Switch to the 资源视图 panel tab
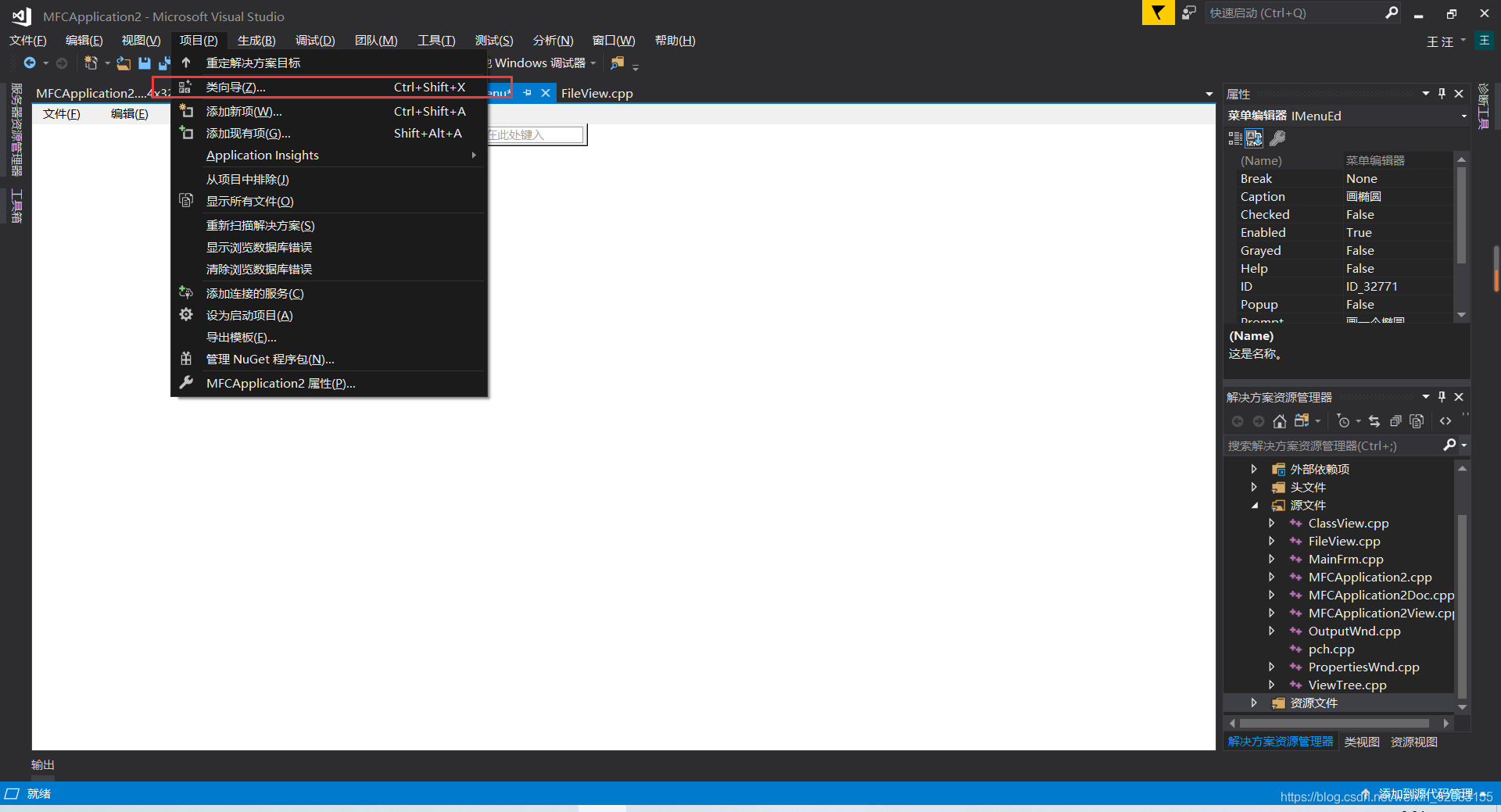 [1414, 742]
